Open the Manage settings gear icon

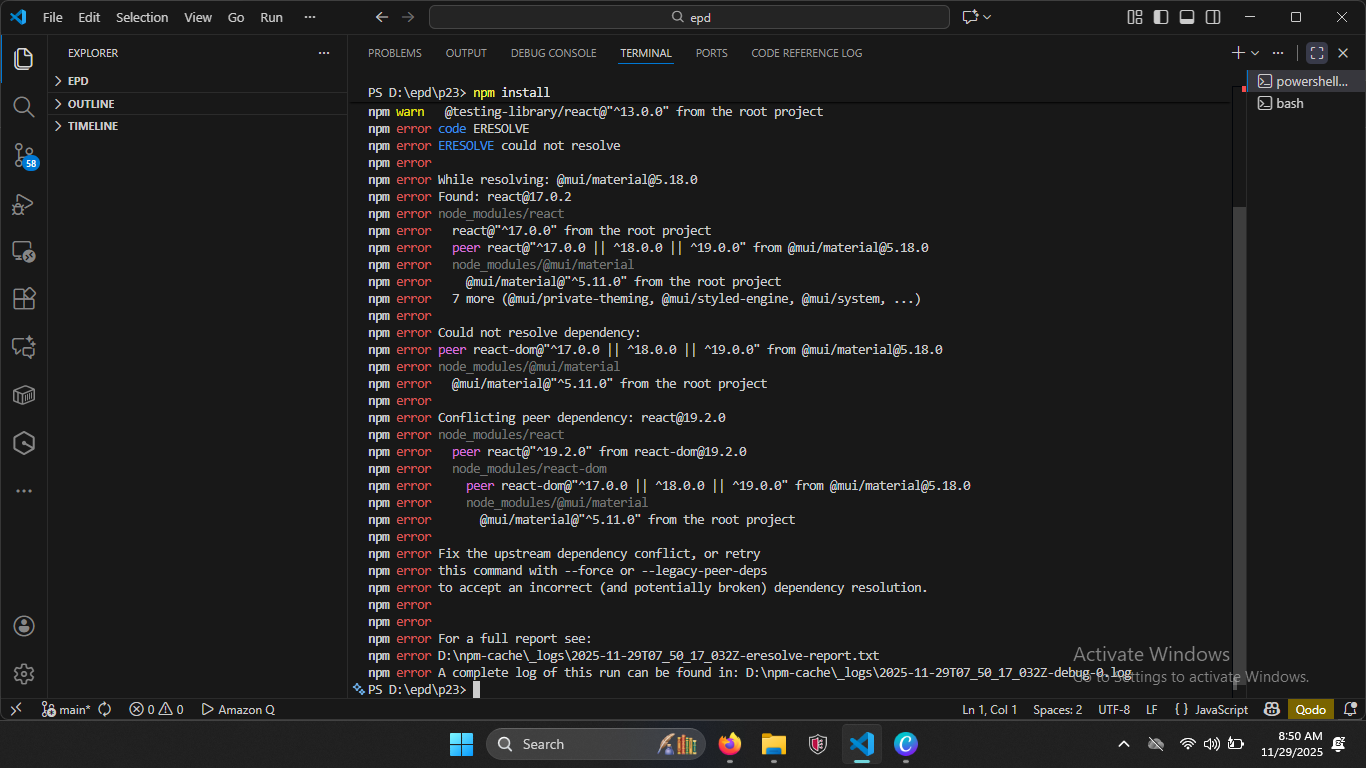coord(24,673)
